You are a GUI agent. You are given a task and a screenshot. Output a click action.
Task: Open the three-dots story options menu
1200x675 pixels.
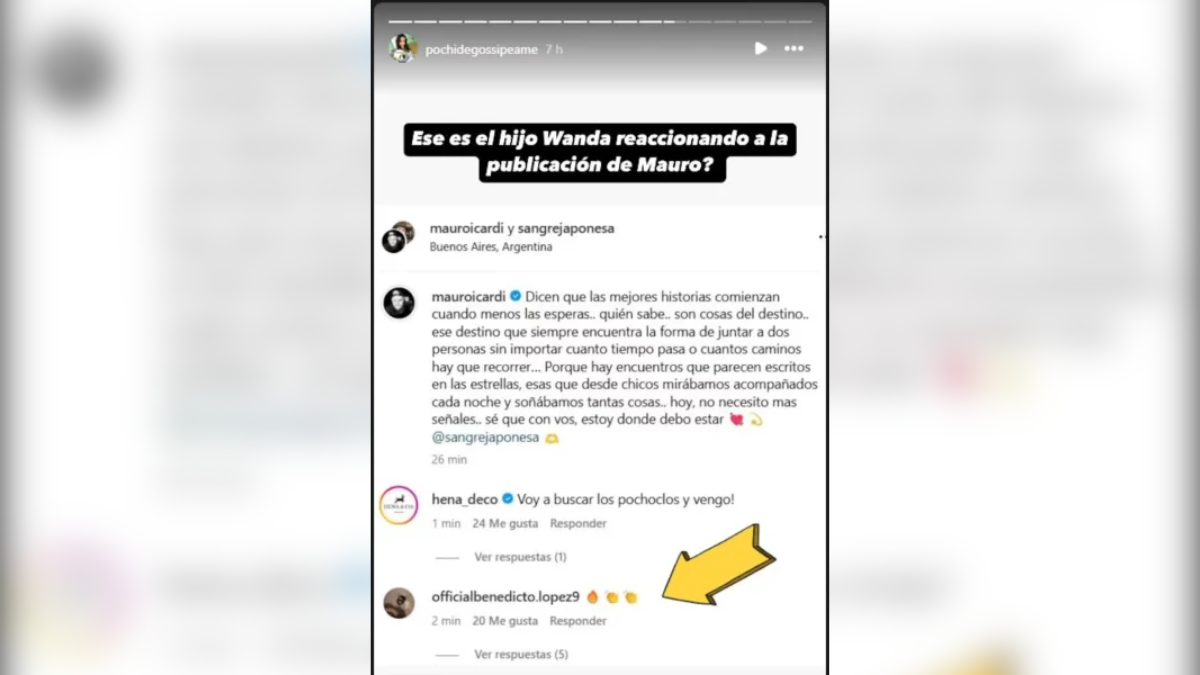click(x=794, y=48)
